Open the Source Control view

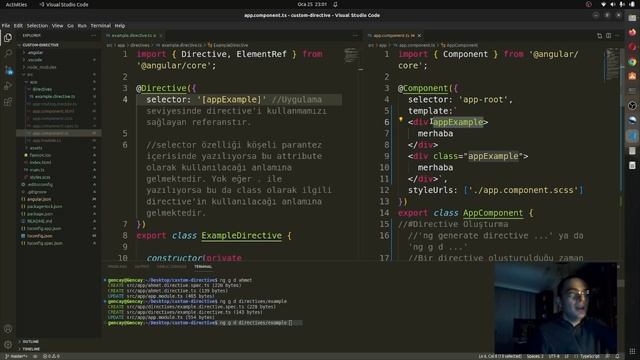pos(8,70)
